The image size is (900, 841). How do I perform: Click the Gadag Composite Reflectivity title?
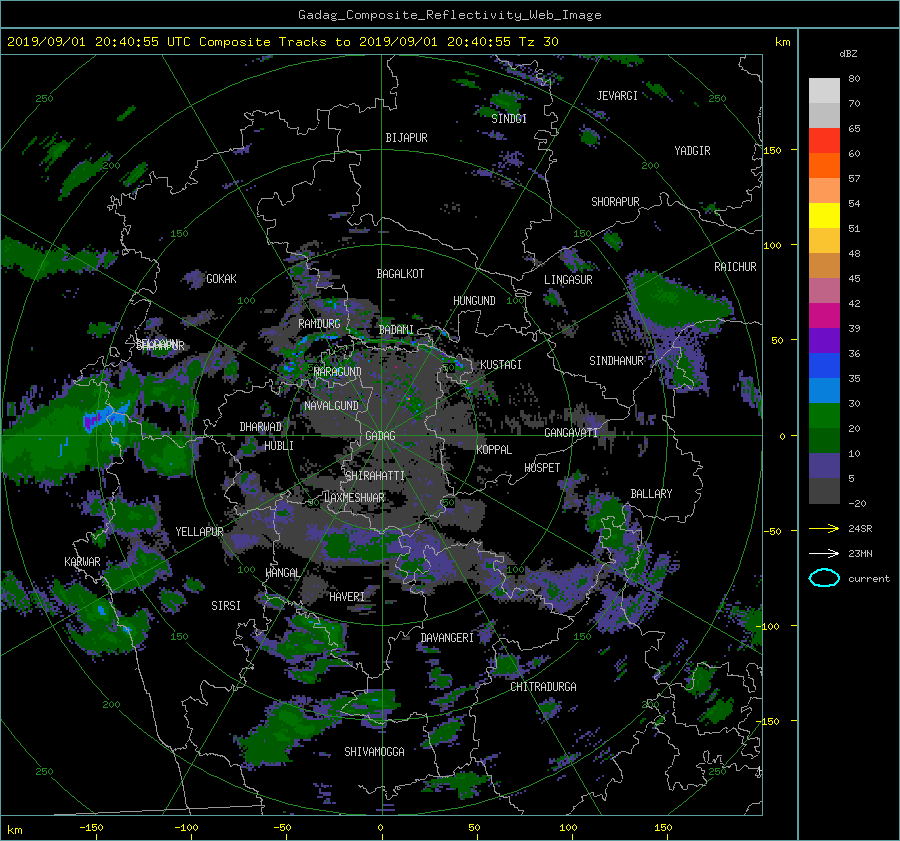(x=449, y=15)
